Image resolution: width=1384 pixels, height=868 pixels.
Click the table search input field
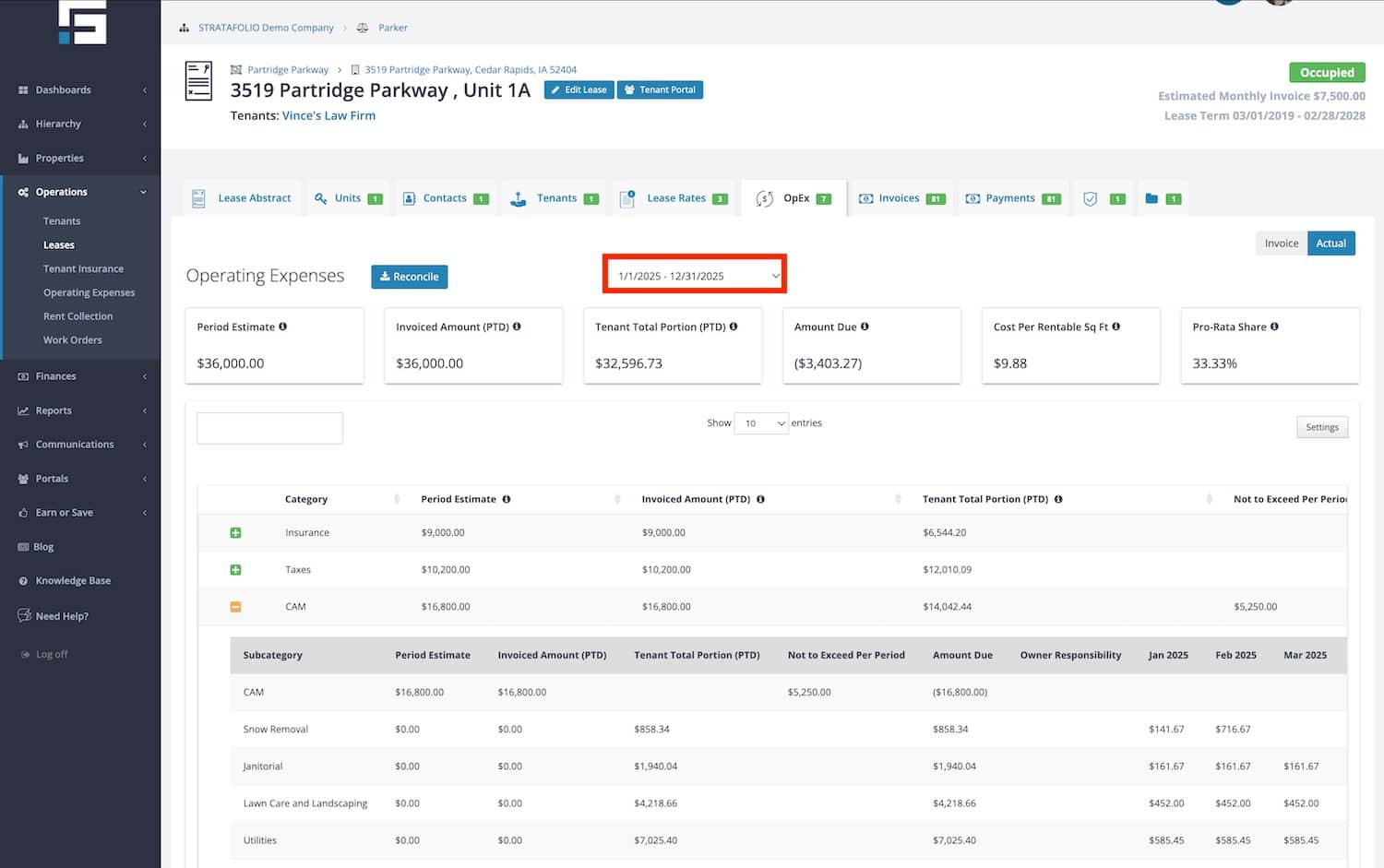[x=269, y=428]
